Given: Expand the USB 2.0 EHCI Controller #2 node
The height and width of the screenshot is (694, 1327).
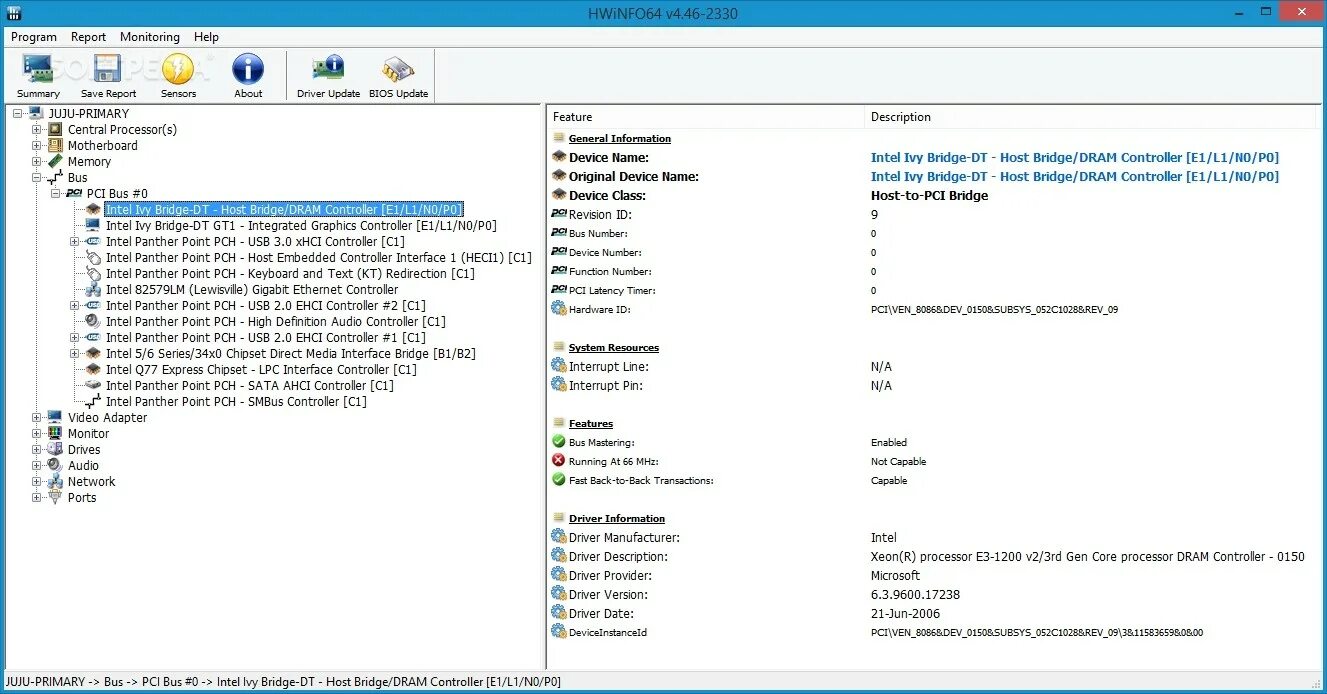Looking at the screenshot, I should click(75, 305).
